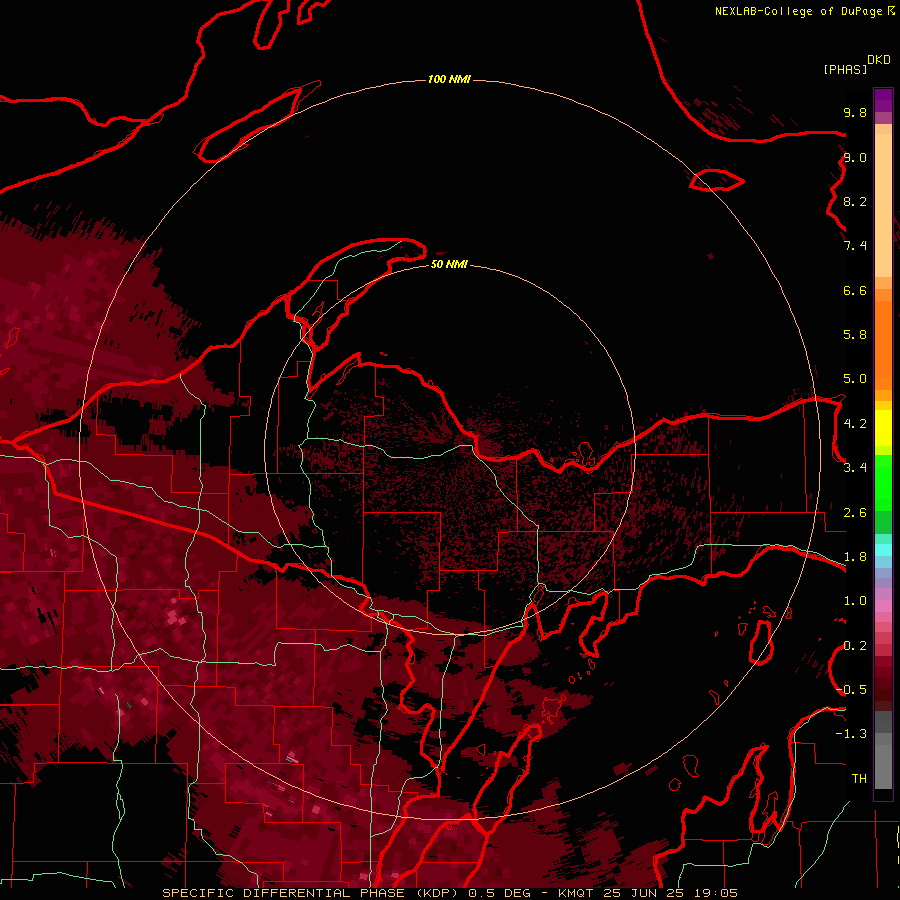The image size is (900, 900).
Task: Click the 2.6 scale value
Action: pos(855,513)
